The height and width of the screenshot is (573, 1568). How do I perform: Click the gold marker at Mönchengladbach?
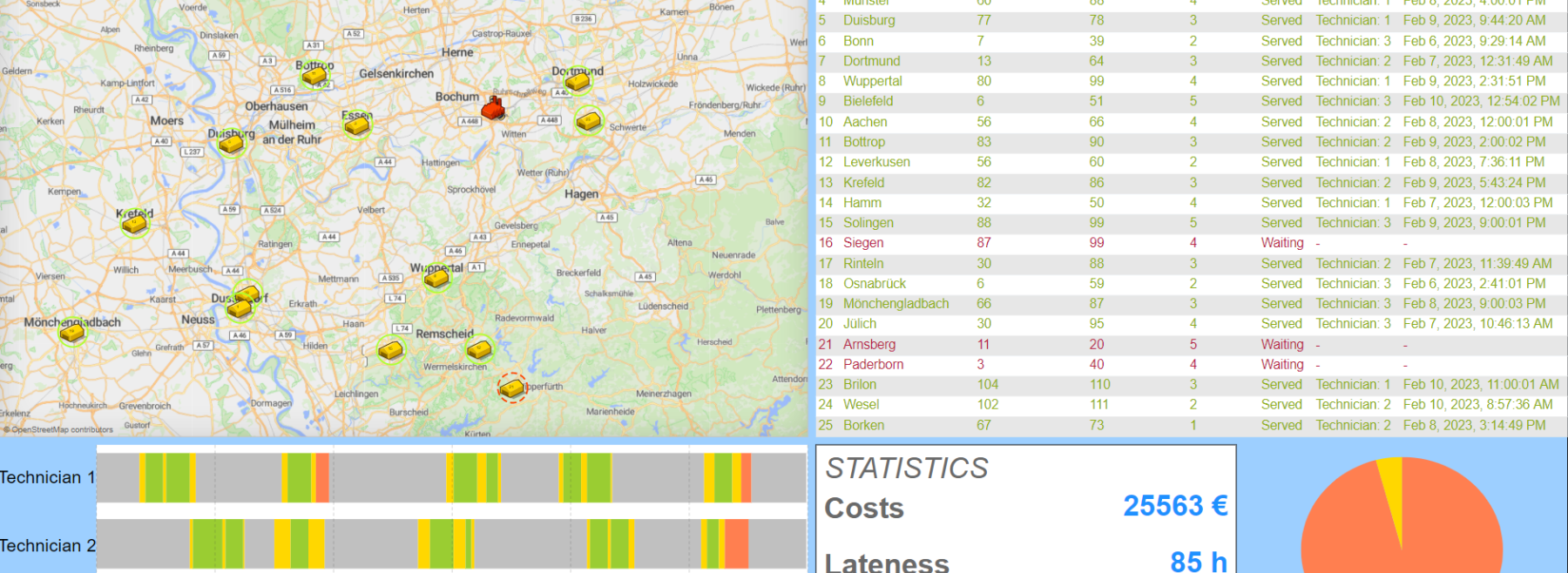tap(73, 333)
